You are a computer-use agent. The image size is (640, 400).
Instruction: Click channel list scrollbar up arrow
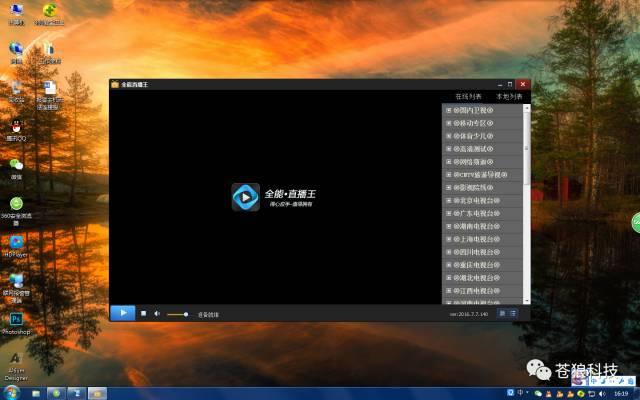tap(527, 108)
